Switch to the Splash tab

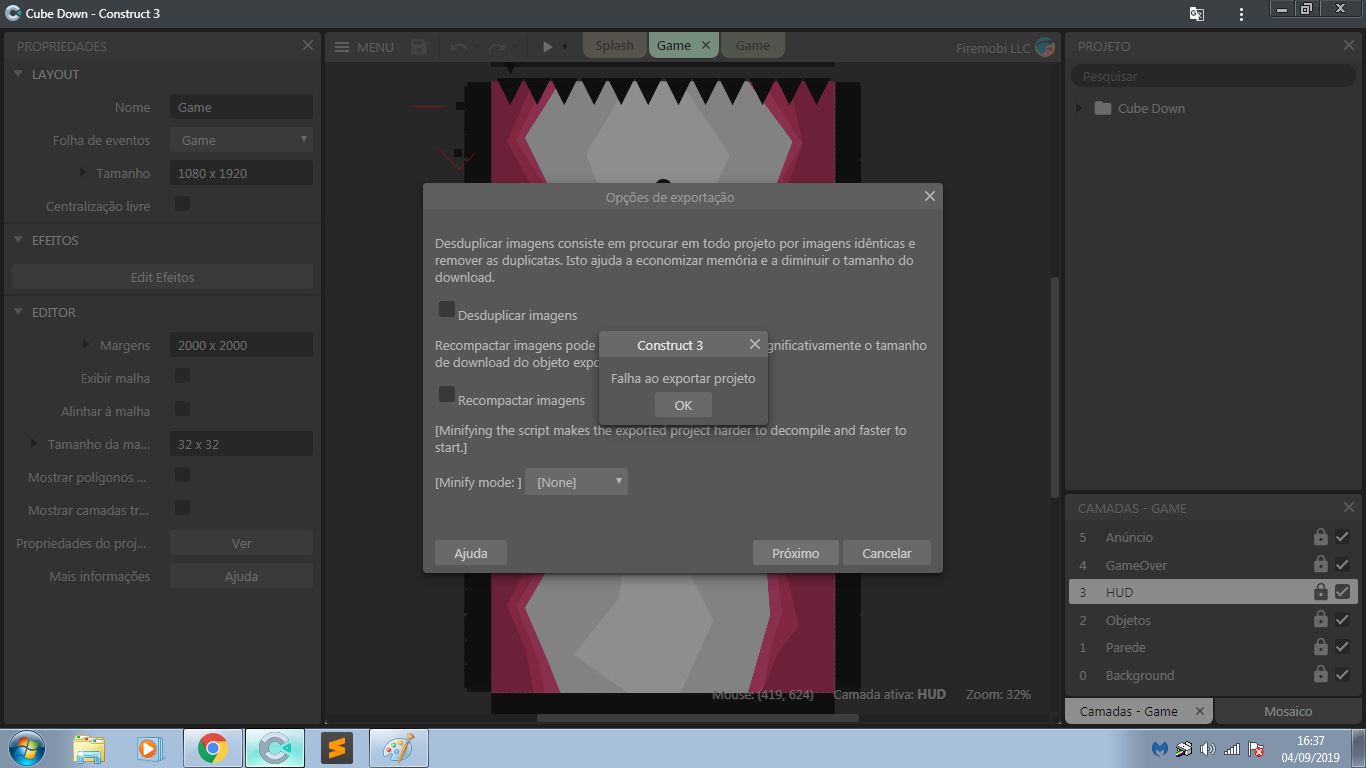coord(615,45)
